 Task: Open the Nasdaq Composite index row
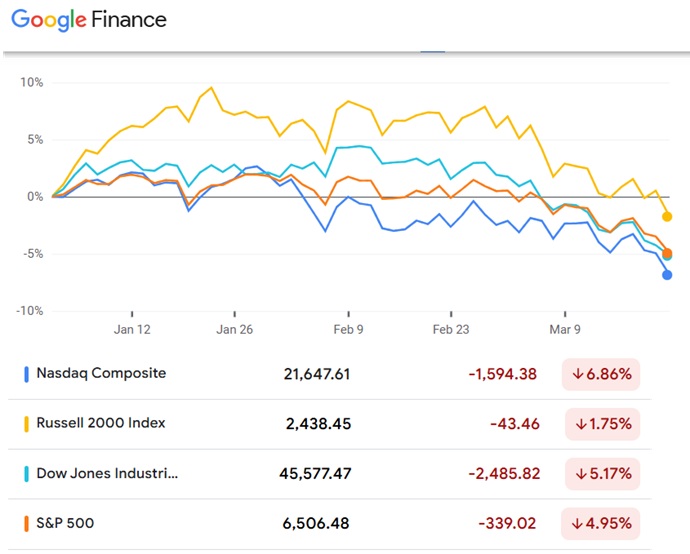click(330, 374)
